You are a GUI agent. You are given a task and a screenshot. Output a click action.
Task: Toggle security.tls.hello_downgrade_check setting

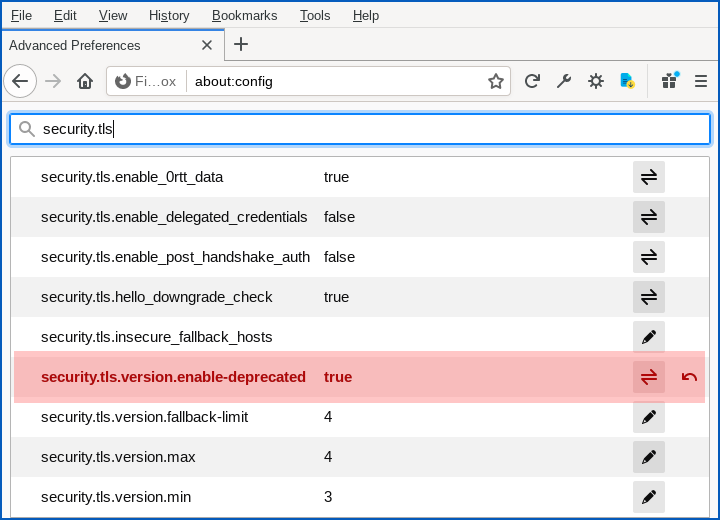648,297
